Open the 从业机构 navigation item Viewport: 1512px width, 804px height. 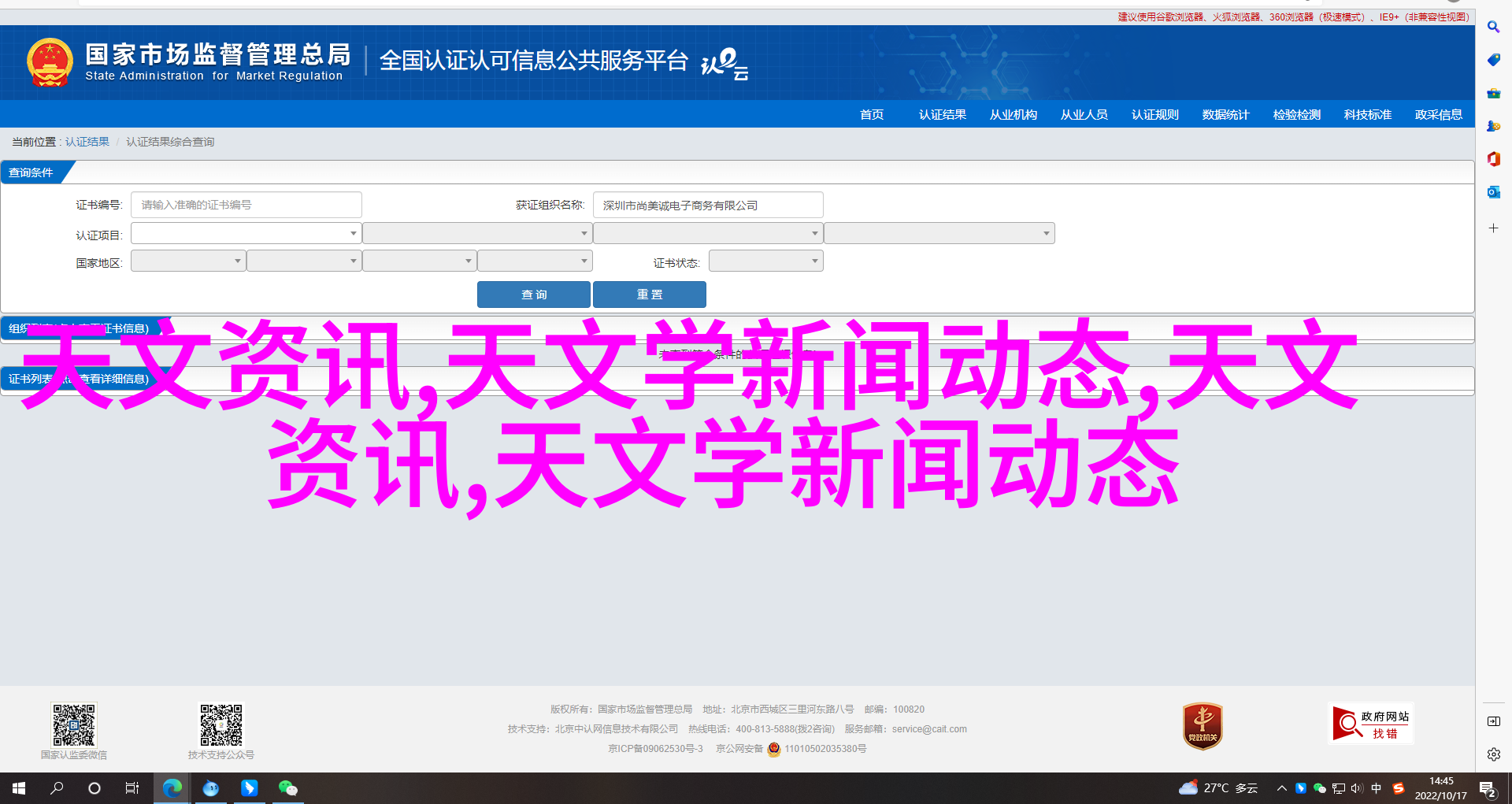1014,115
